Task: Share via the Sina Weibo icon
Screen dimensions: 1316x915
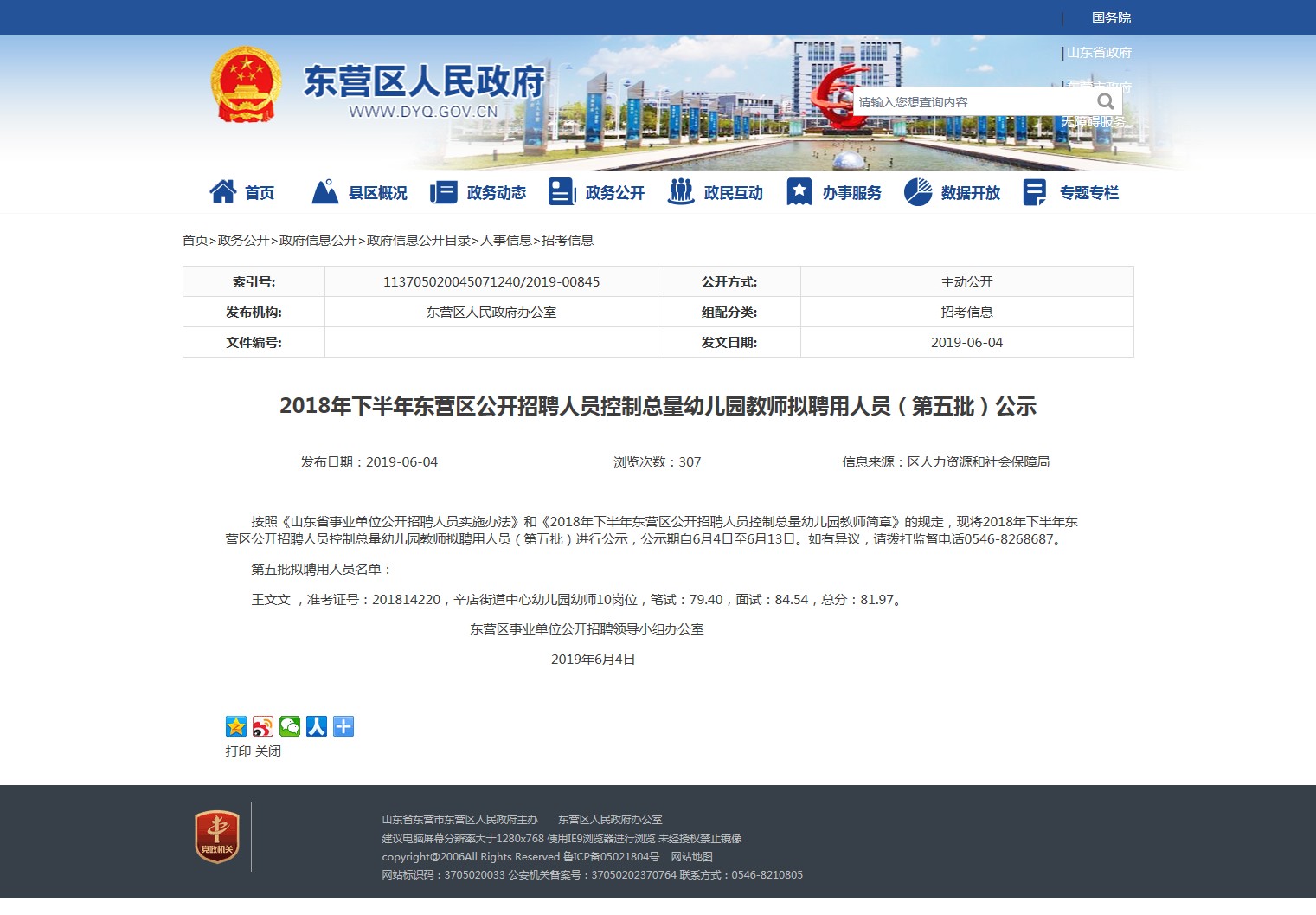Action: click(x=263, y=726)
